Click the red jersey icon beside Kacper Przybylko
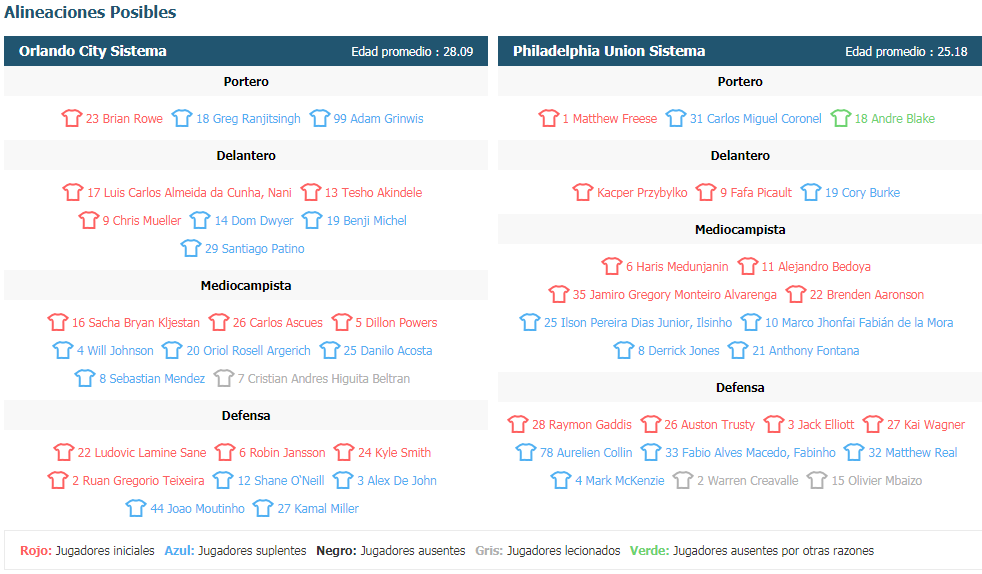The width and height of the screenshot is (982, 574). click(582, 192)
